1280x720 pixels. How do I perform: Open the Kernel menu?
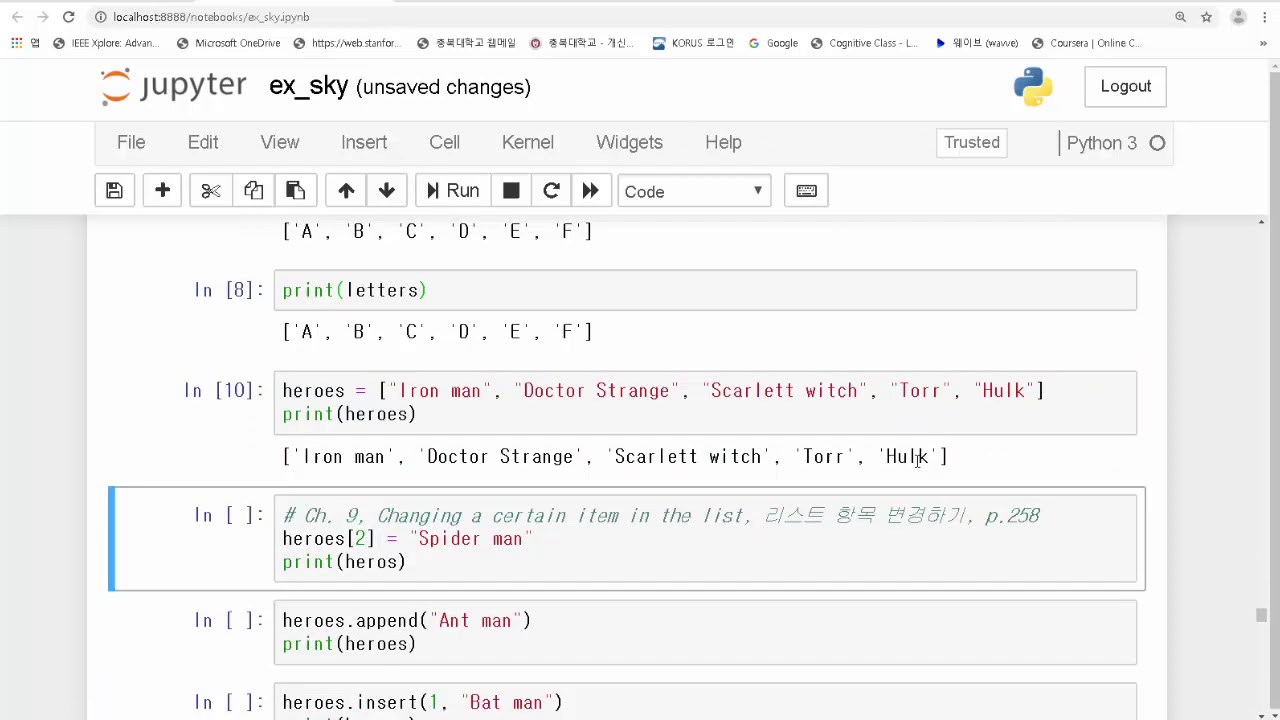(x=527, y=142)
